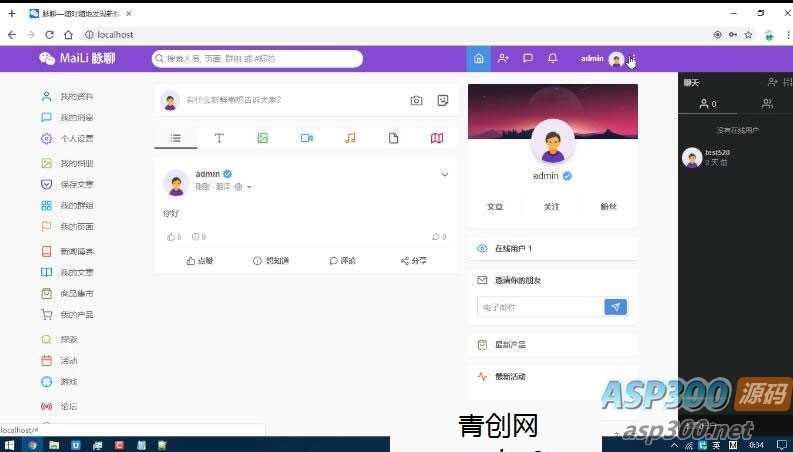Switch to the group chats tab
The width and height of the screenshot is (793, 452).
[x=767, y=104]
